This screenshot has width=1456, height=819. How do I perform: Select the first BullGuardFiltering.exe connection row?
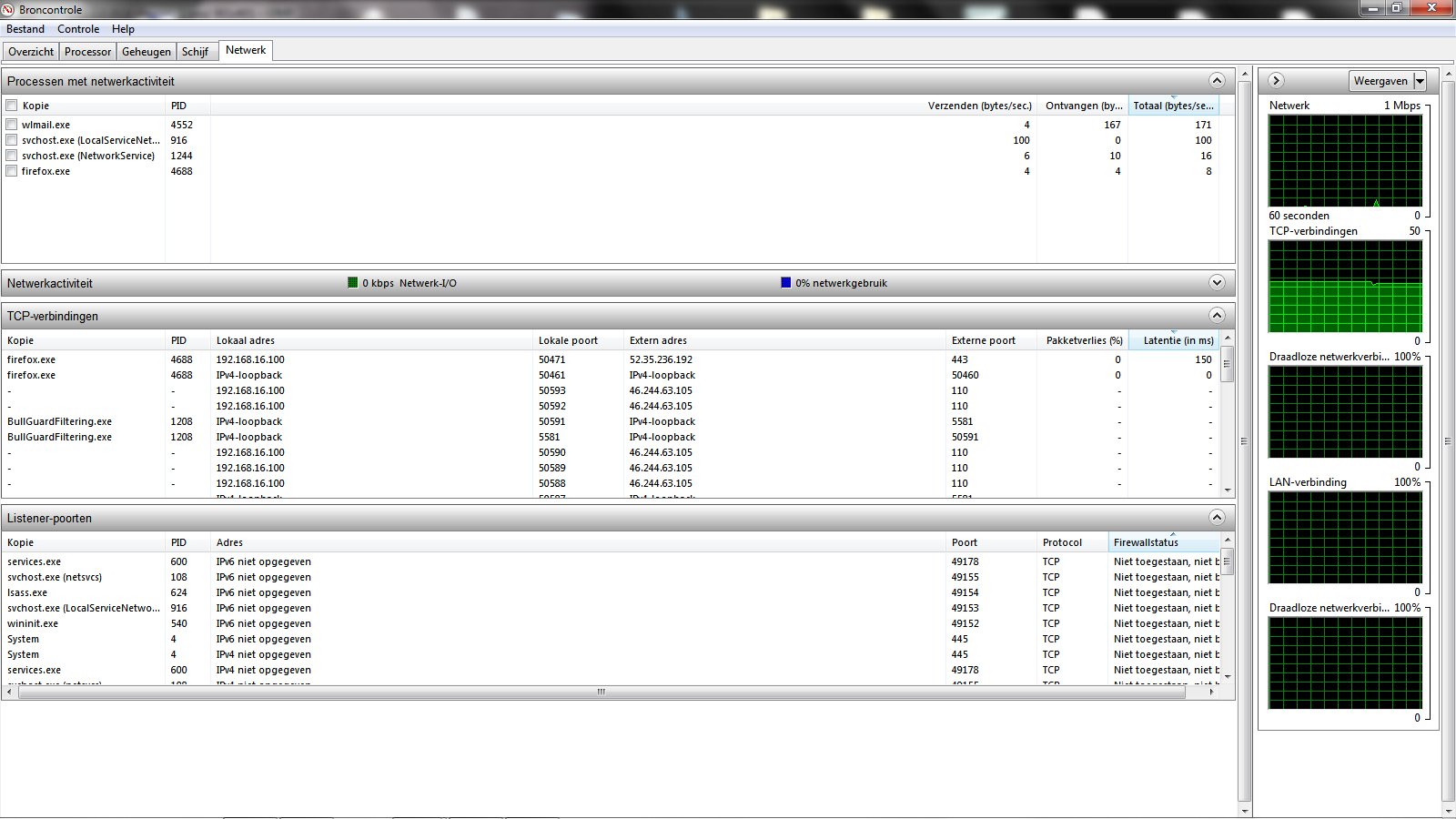coord(611,421)
